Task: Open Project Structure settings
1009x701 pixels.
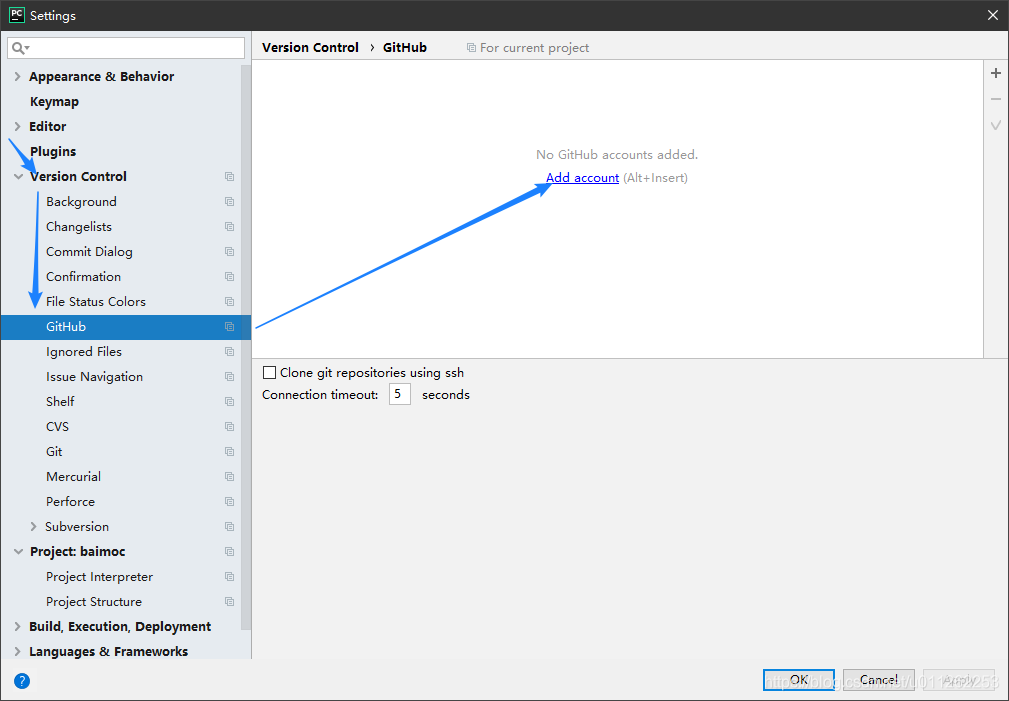Action: click(x=93, y=602)
